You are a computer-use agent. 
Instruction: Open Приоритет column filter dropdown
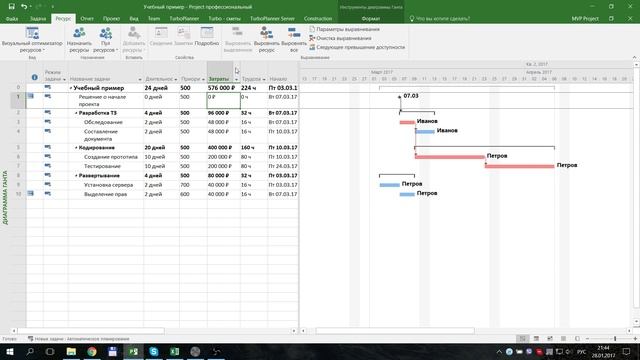point(203,79)
